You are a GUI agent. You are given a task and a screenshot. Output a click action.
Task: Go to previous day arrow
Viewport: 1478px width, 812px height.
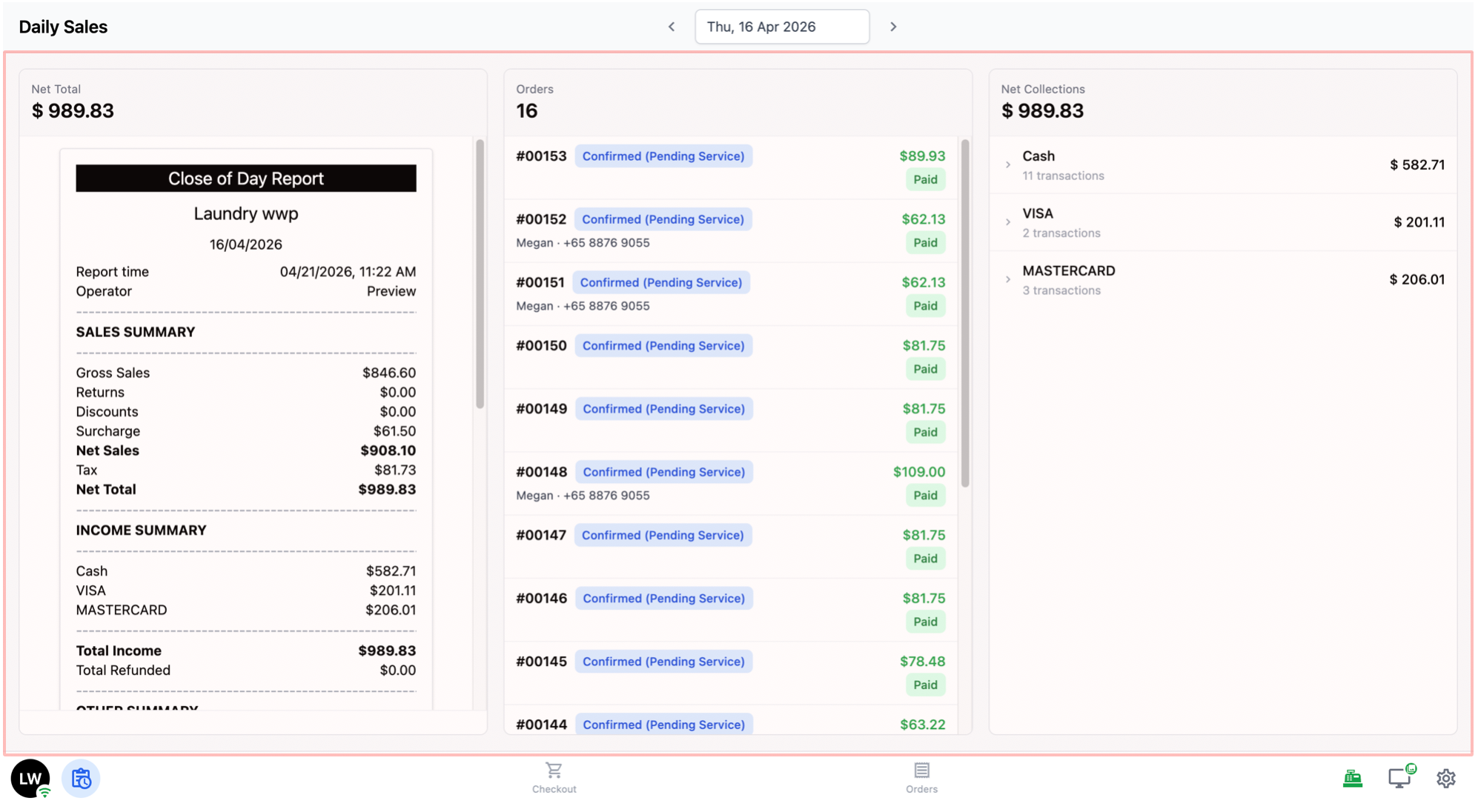coord(672,27)
